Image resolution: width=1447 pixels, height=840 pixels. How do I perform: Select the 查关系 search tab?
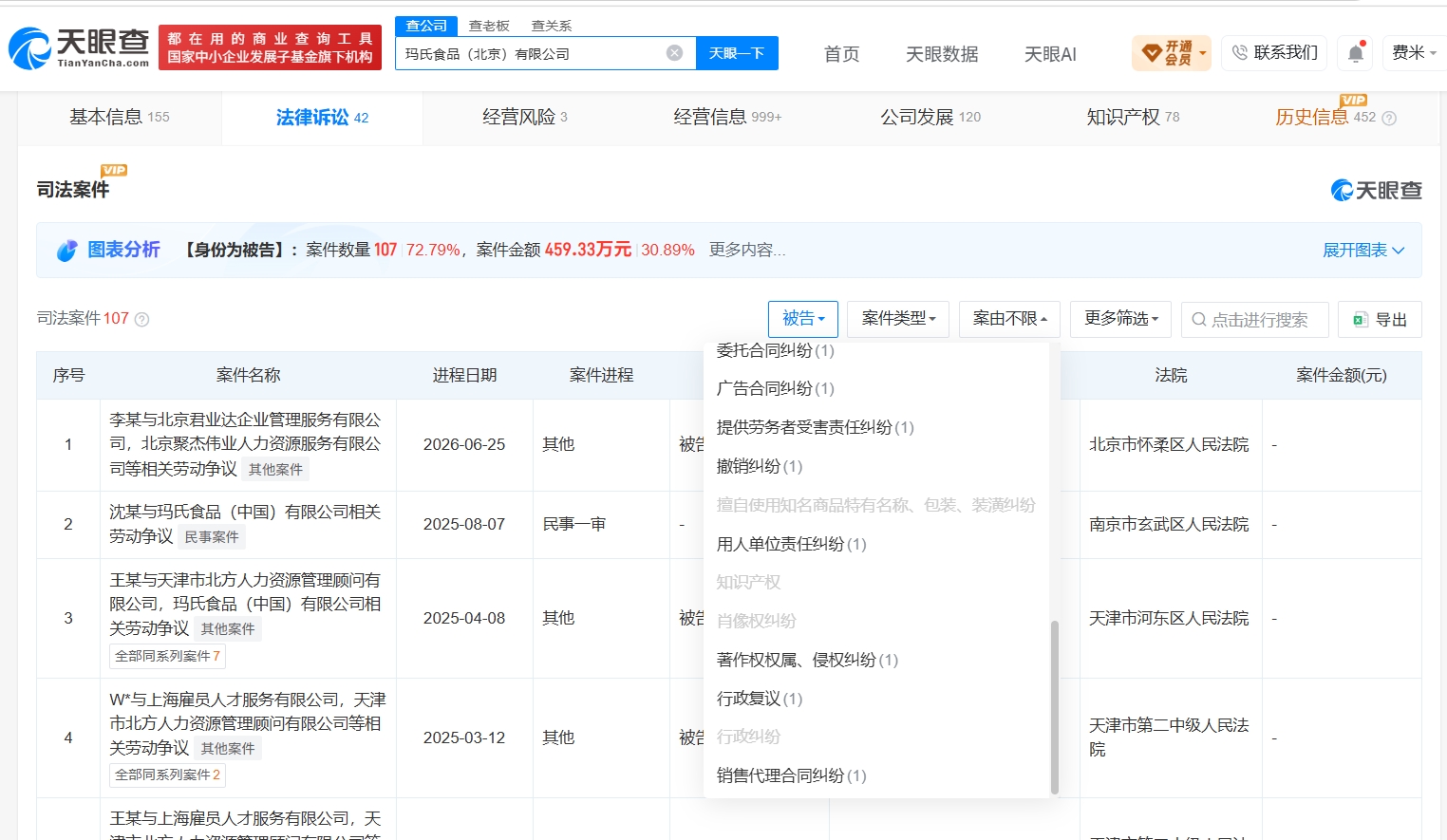(x=552, y=26)
